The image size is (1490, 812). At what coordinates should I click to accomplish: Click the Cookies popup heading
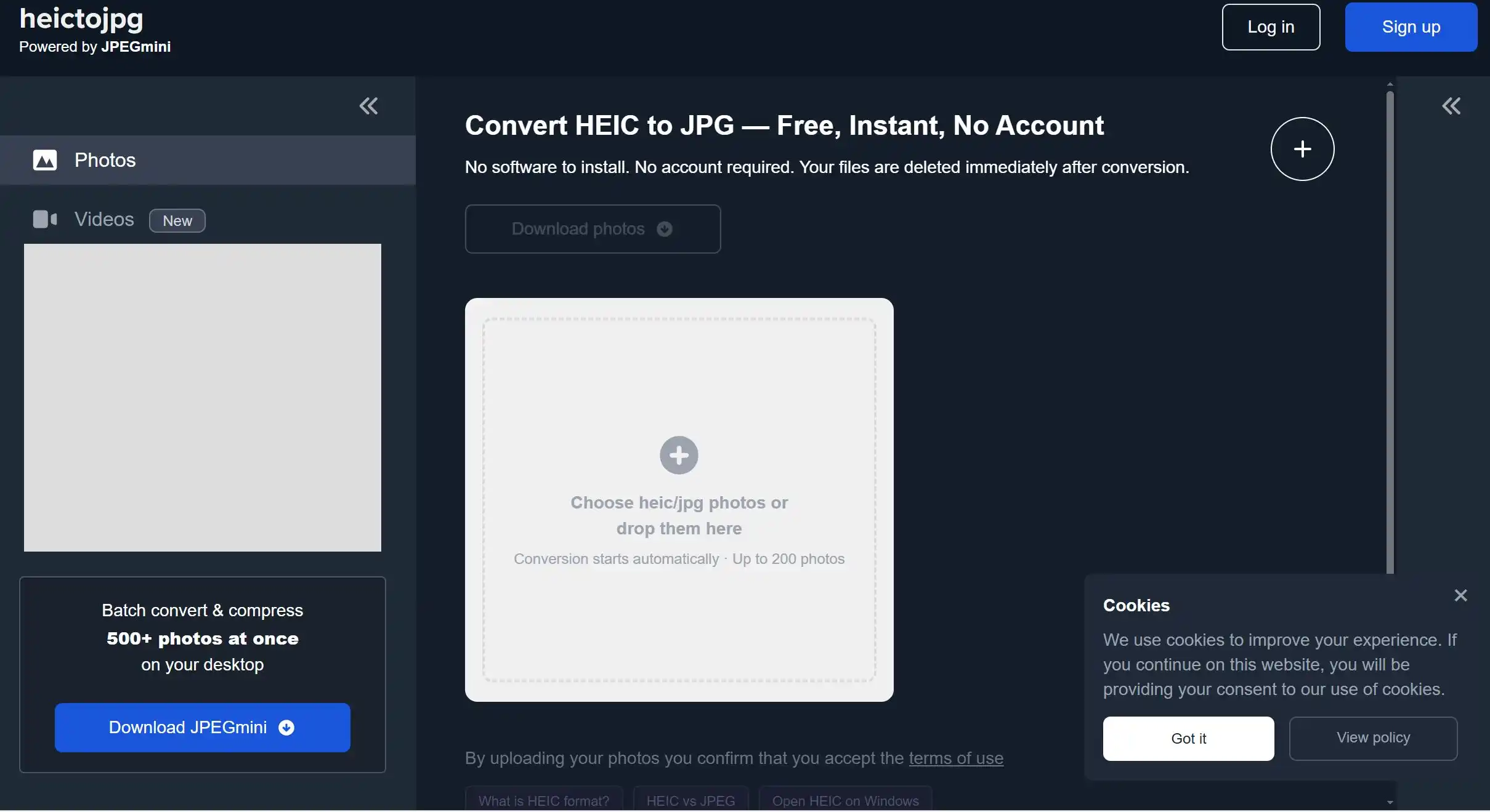[1136, 606]
